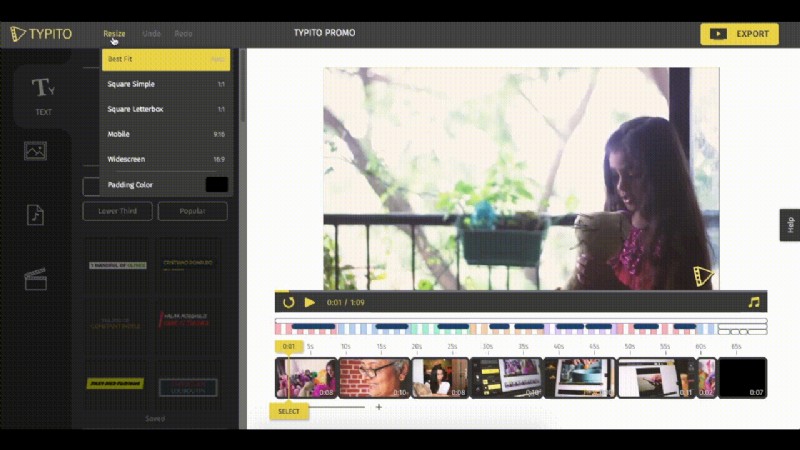Click the first text-layer bar in the overview strip

click(x=313, y=327)
